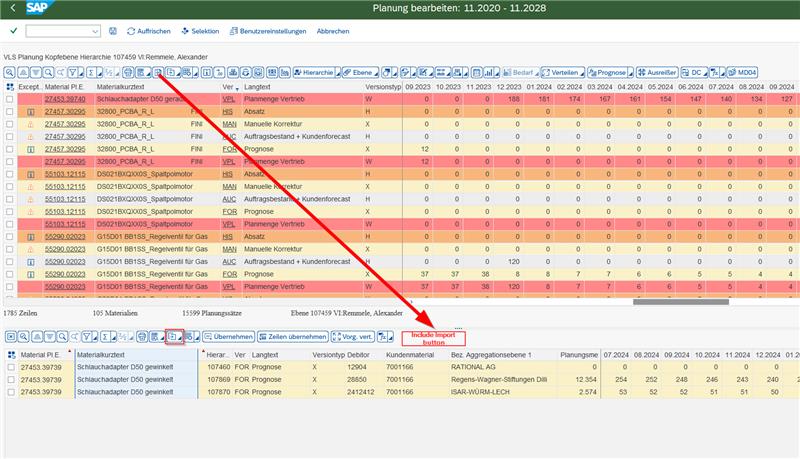Image resolution: width=800 pixels, height=459 pixels.
Task: Click the sum (Σ) icon in upper grid toolbar
Action: point(92,73)
